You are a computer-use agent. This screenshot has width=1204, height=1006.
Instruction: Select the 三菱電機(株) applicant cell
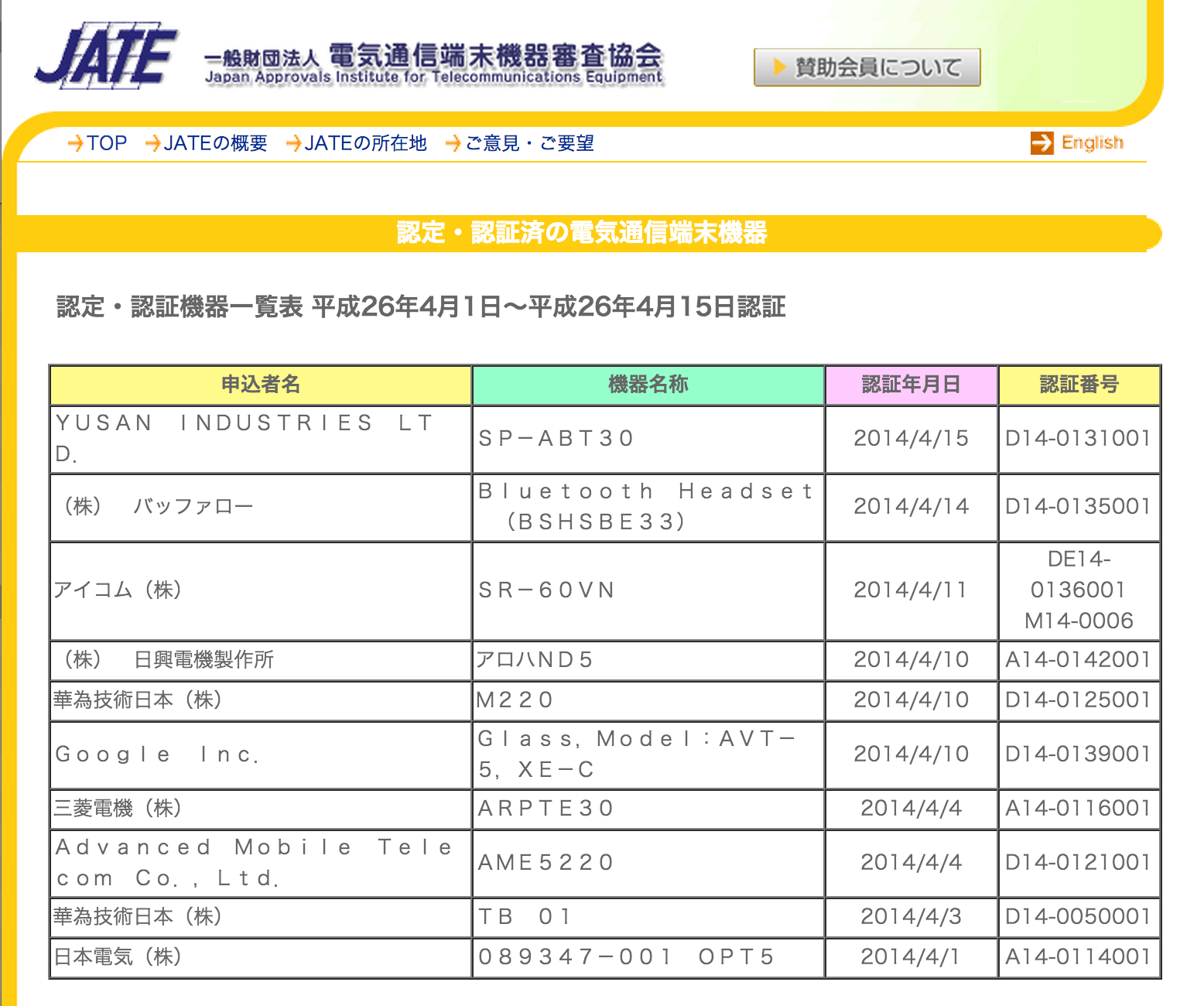261,809
